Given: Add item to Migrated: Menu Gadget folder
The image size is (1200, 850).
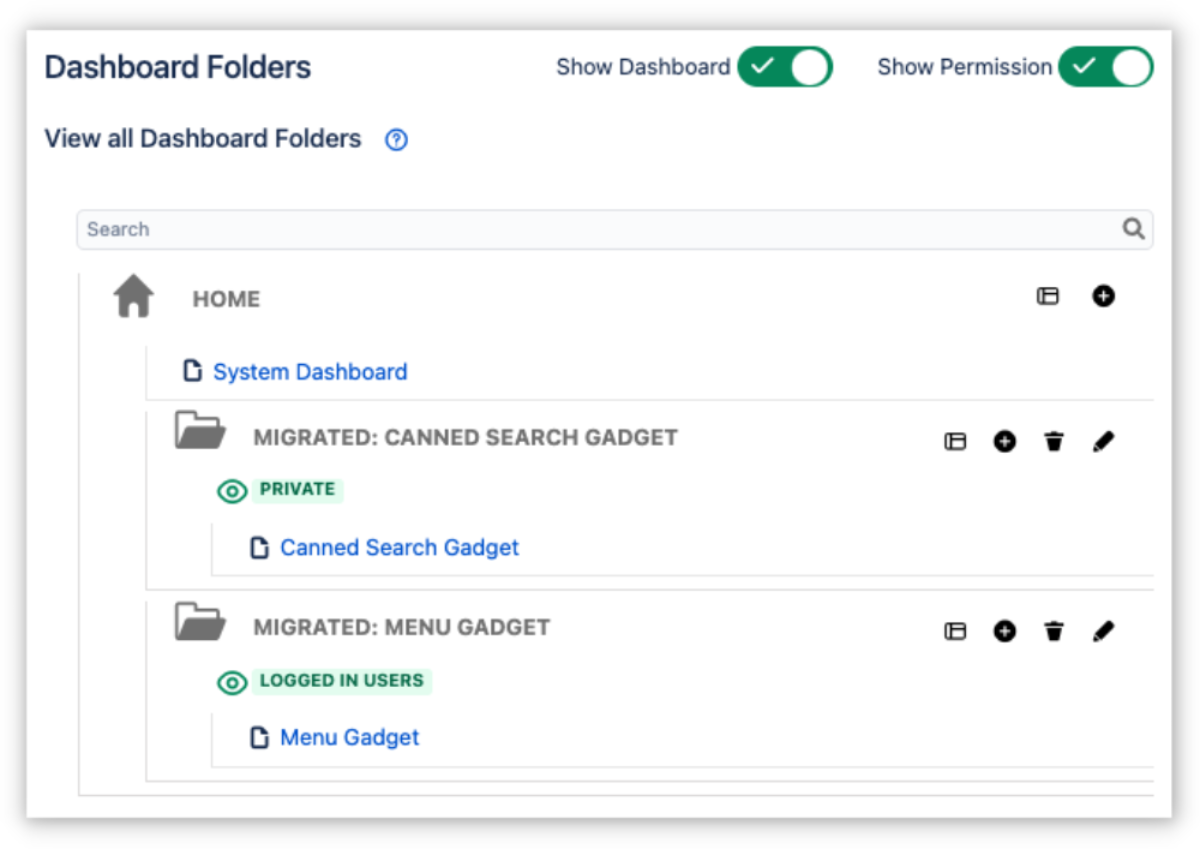Looking at the screenshot, I should [x=1004, y=631].
